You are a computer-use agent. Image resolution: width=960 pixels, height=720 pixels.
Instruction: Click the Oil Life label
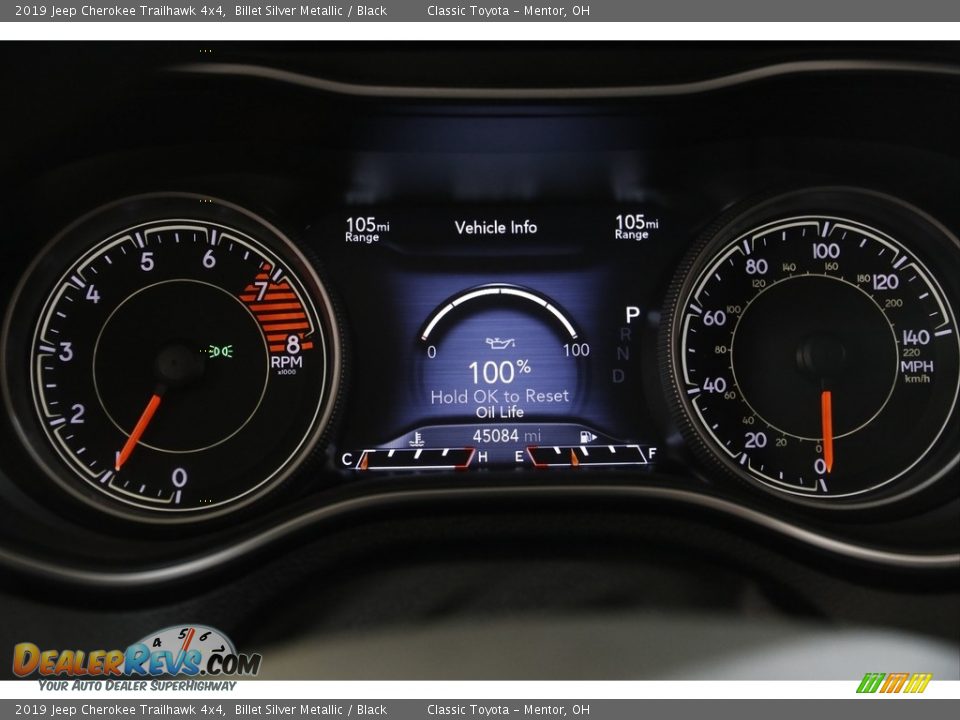(499, 412)
